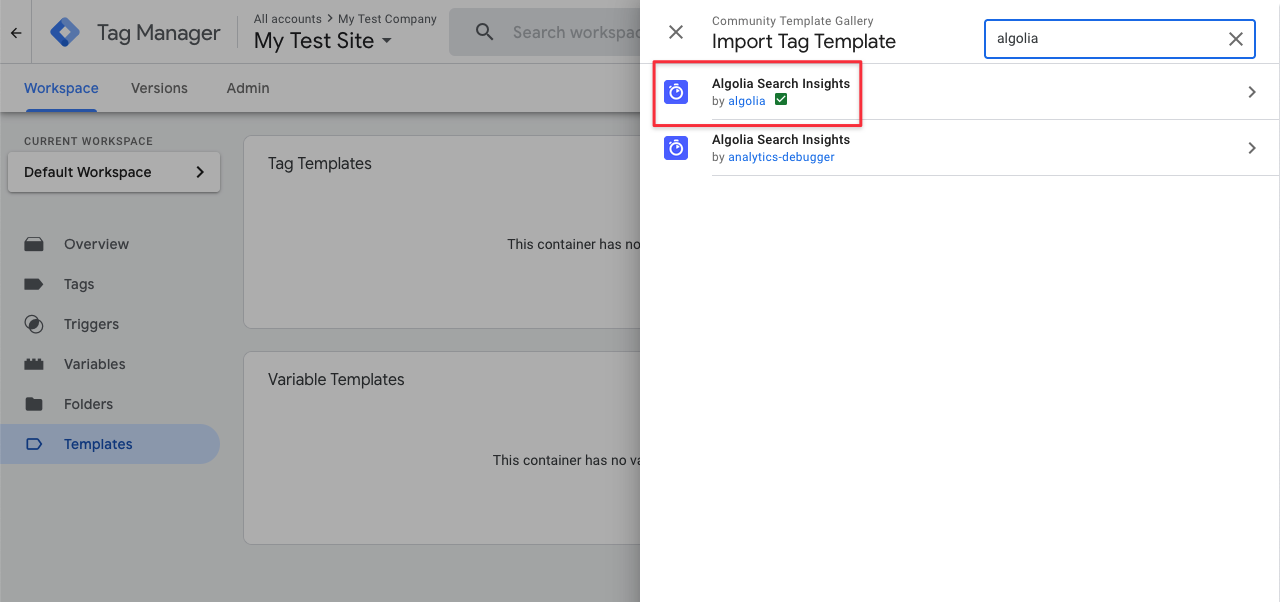Image resolution: width=1280 pixels, height=602 pixels.
Task: Select the Tags icon in the sidebar
Action: 34,284
